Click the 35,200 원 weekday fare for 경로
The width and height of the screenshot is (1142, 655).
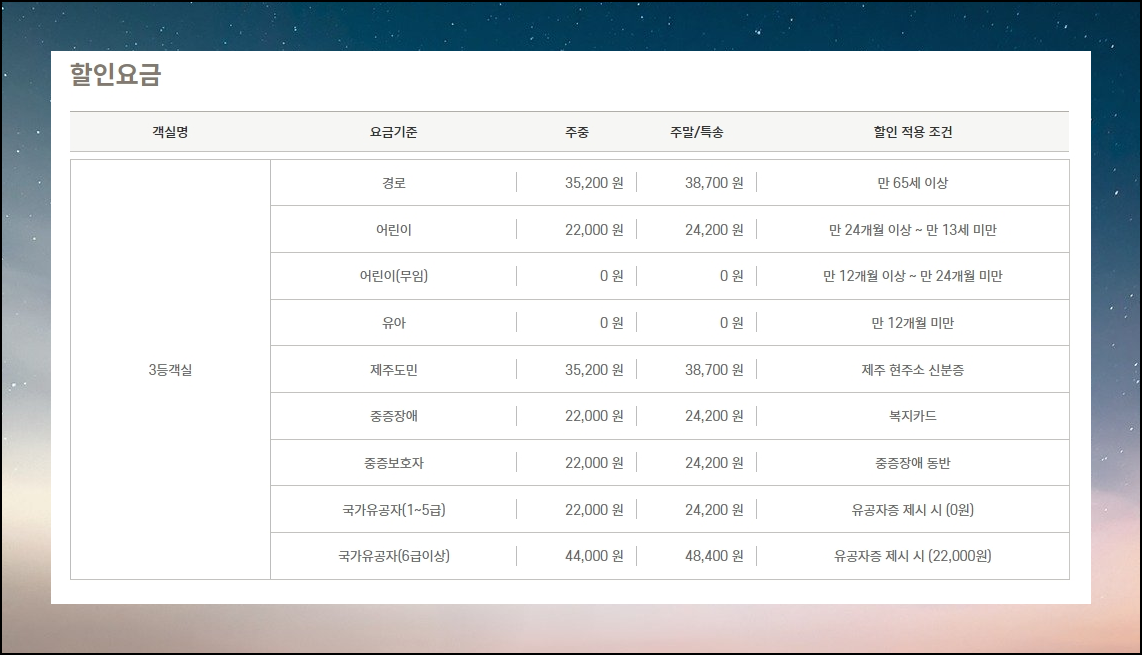[594, 183]
